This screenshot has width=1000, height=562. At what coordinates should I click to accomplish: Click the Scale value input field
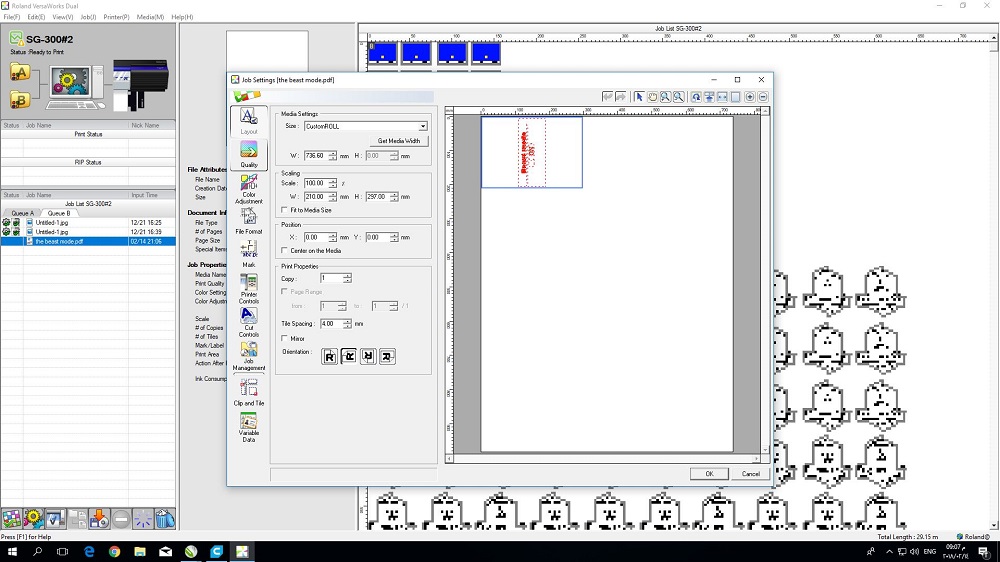click(x=316, y=183)
